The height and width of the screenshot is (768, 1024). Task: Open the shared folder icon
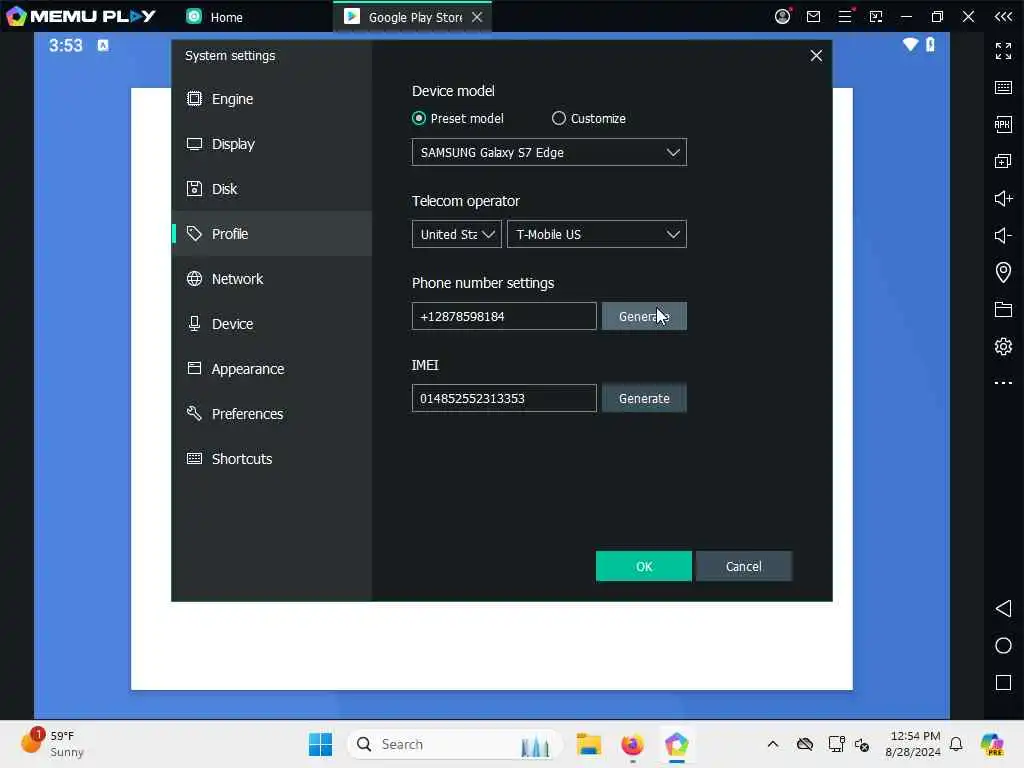click(1003, 310)
